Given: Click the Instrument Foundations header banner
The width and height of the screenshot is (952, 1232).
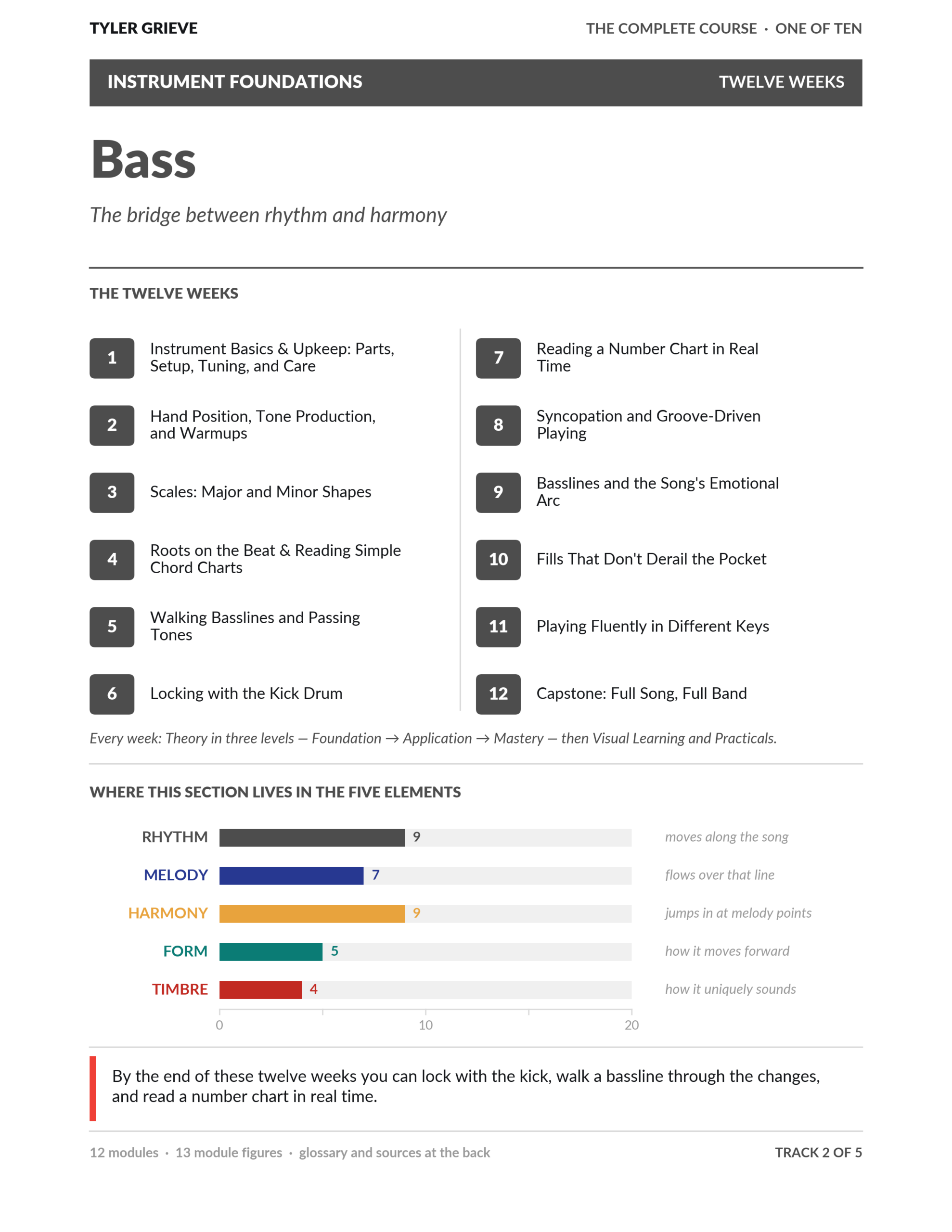Looking at the screenshot, I should (x=476, y=82).
